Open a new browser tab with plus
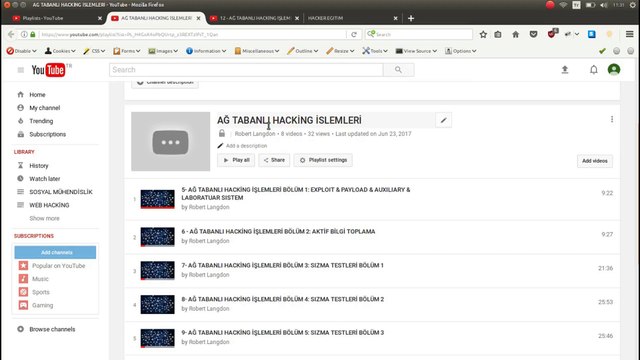 tap(411, 18)
